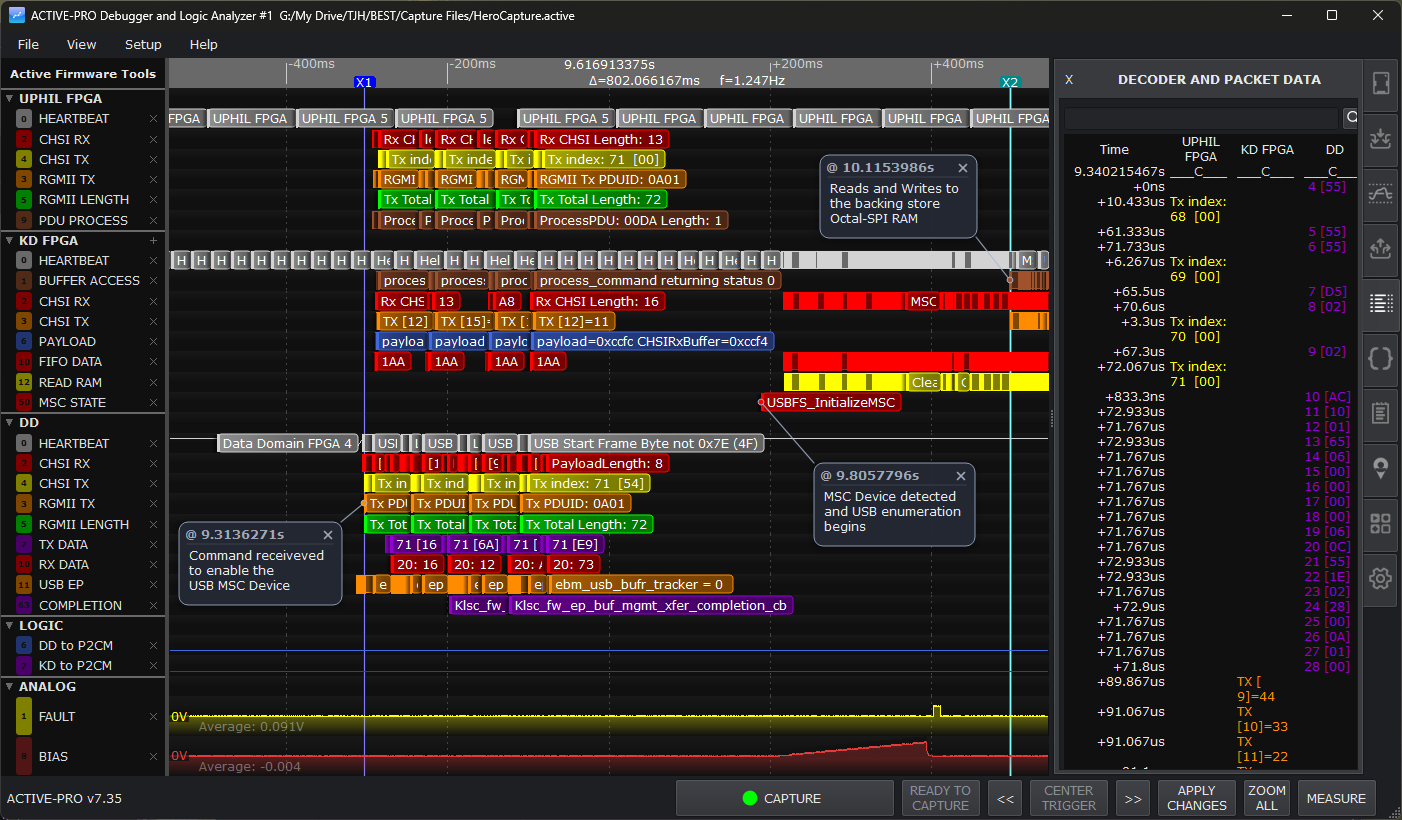The width and height of the screenshot is (1402, 820).
Task: Click UPHIL CHSI RX red channel badge 2
Action: [24, 140]
